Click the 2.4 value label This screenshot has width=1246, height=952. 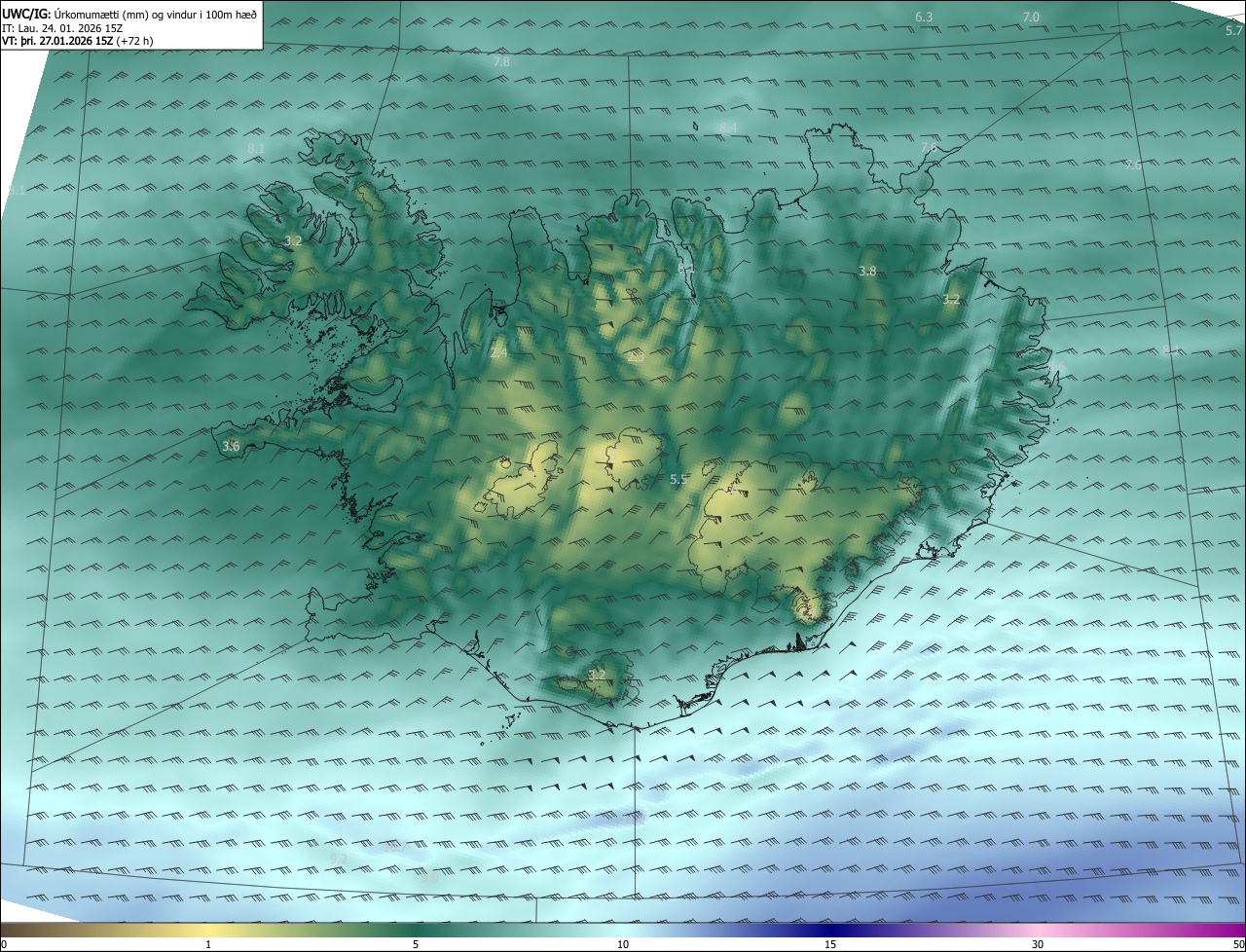click(498, 353)
